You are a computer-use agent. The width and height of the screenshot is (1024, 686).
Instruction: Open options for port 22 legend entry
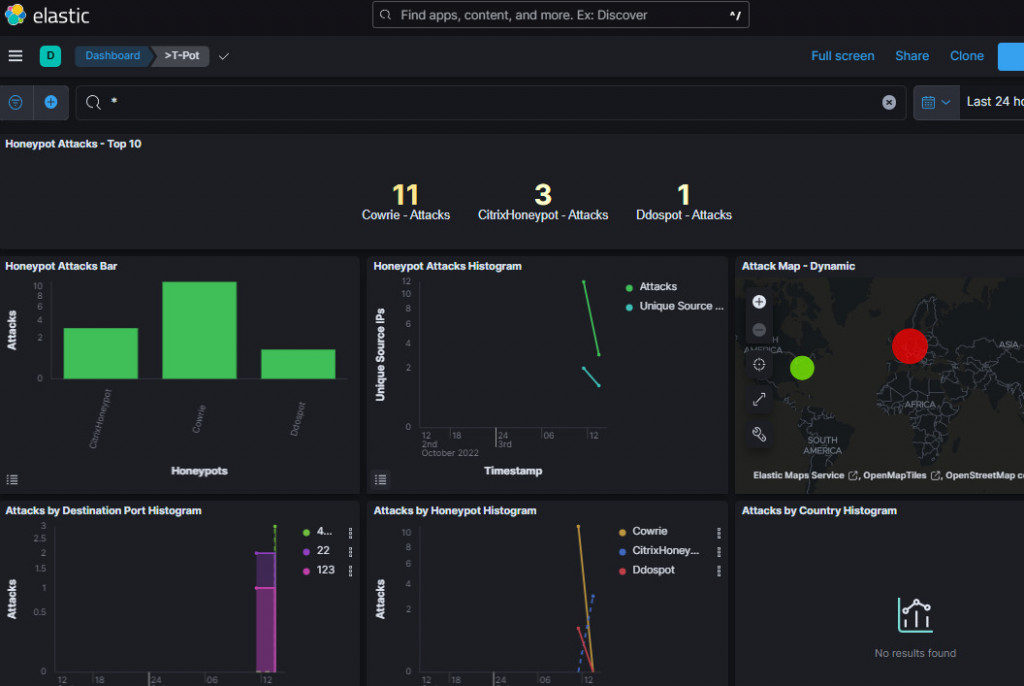[351, 551]
